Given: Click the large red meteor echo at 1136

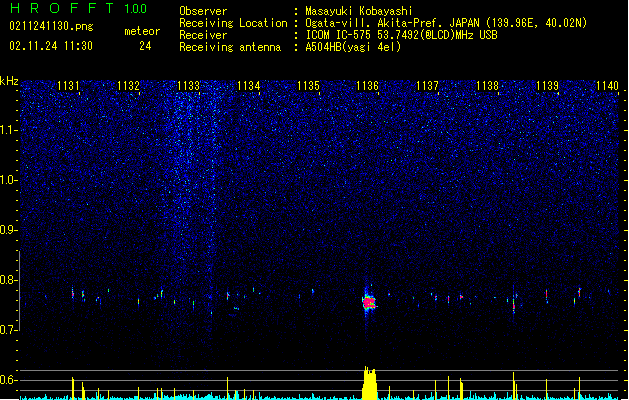Looking at the screenshot, I should tap(369, 302).
